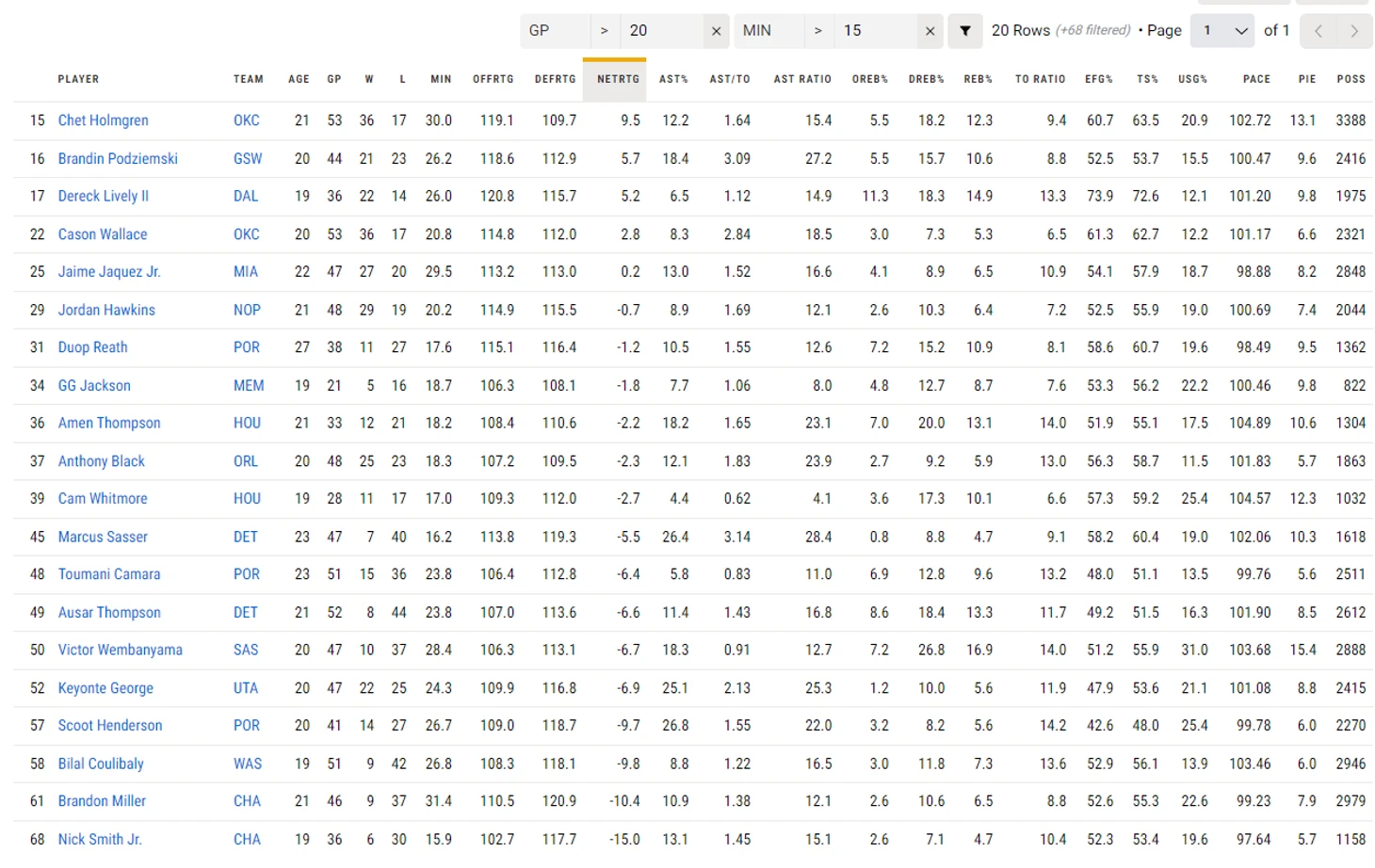The height and width of the screenshot is (868, 1375).
Task: Open the MIN filter field dropdown
Action: click(x=769, y=31)
